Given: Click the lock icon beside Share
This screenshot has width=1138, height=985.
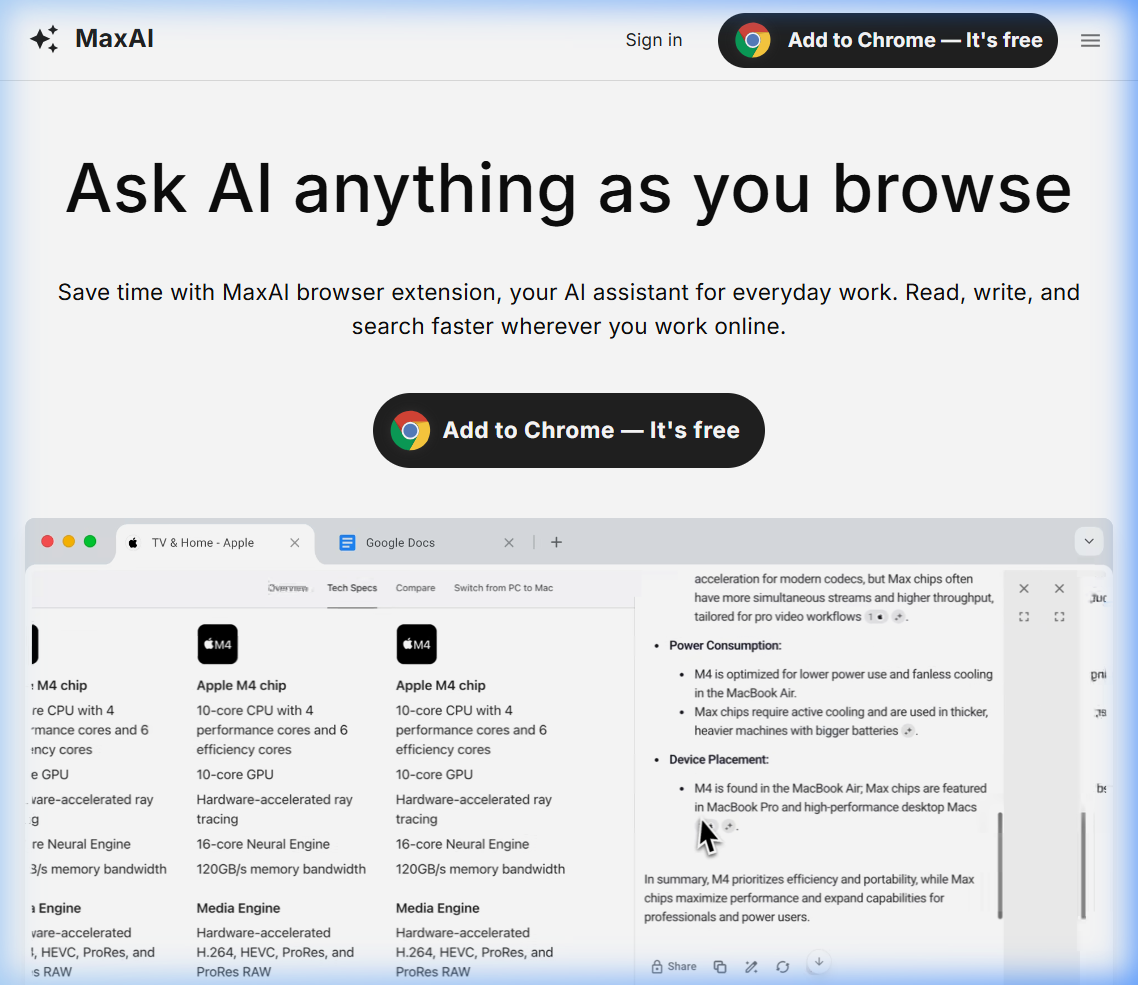Looking at the screenshot, I should click(657, 967).
